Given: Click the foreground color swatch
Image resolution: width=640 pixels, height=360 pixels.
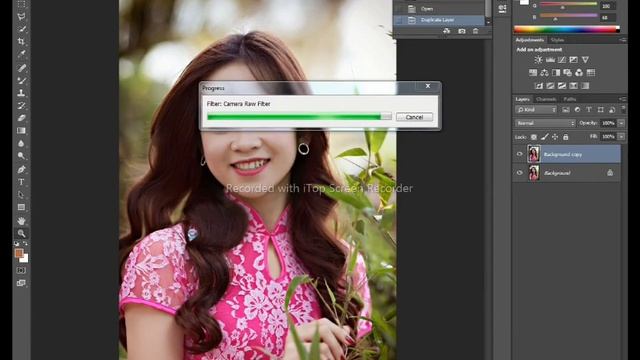Looking at the screenshot, I should point(19,253).
